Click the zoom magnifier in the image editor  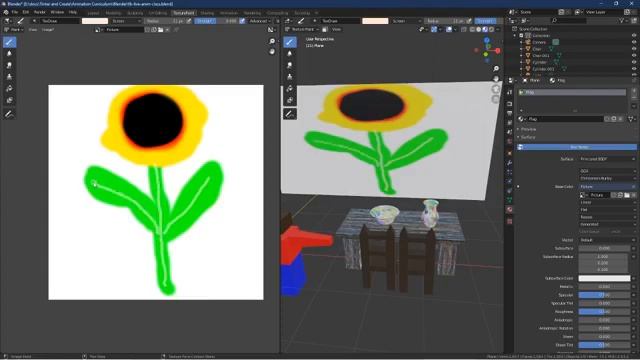pyautogui.click(x=272, y=41)
